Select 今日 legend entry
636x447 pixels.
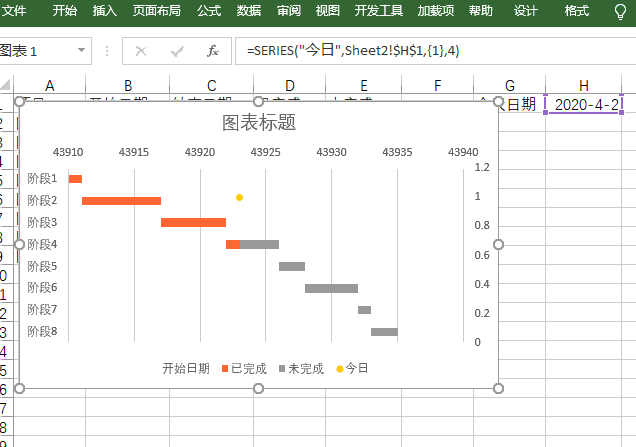coord(352,368)
